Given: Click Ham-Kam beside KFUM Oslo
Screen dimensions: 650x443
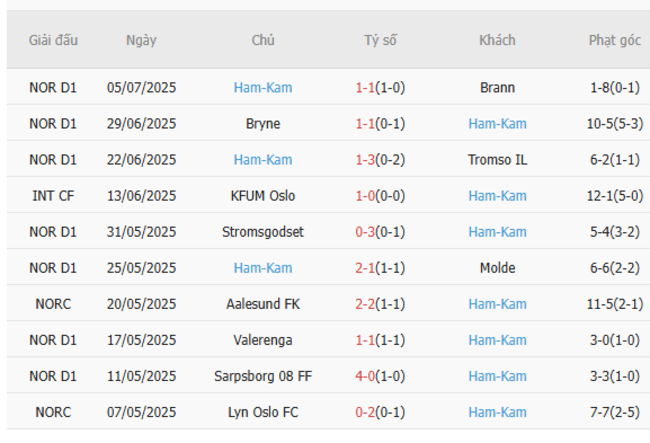Looking at the screenshot, I should 497,196.
